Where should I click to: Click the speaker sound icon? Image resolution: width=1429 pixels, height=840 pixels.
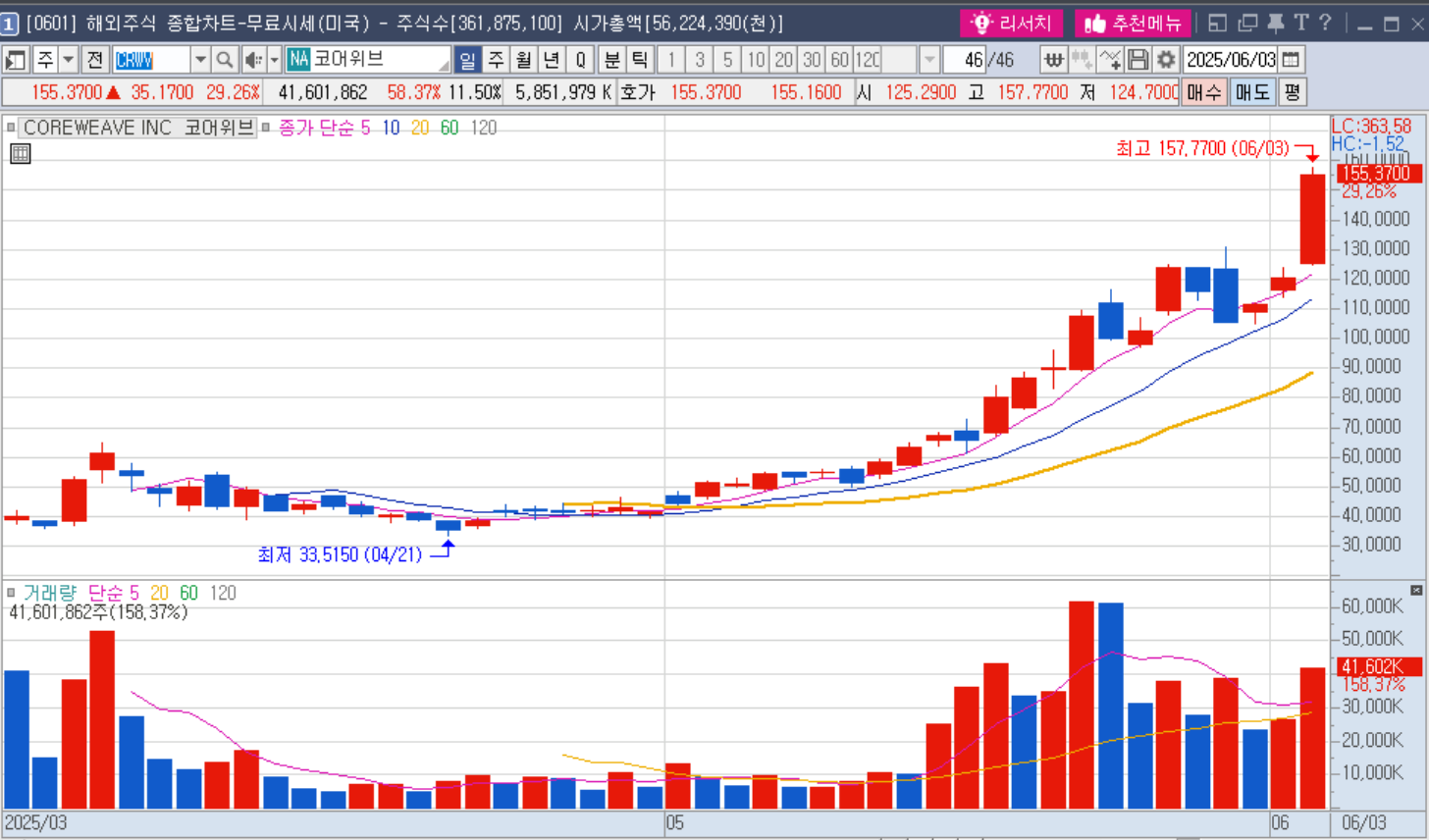click(x=252, y=60)
